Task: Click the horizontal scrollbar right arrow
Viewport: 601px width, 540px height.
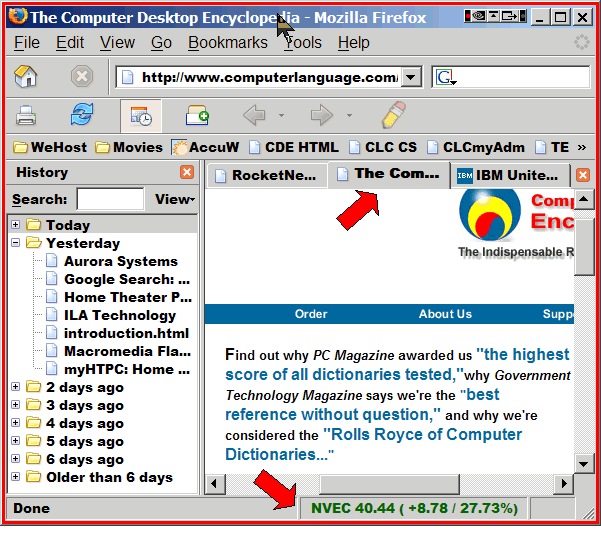Action: tap(563, 484)
